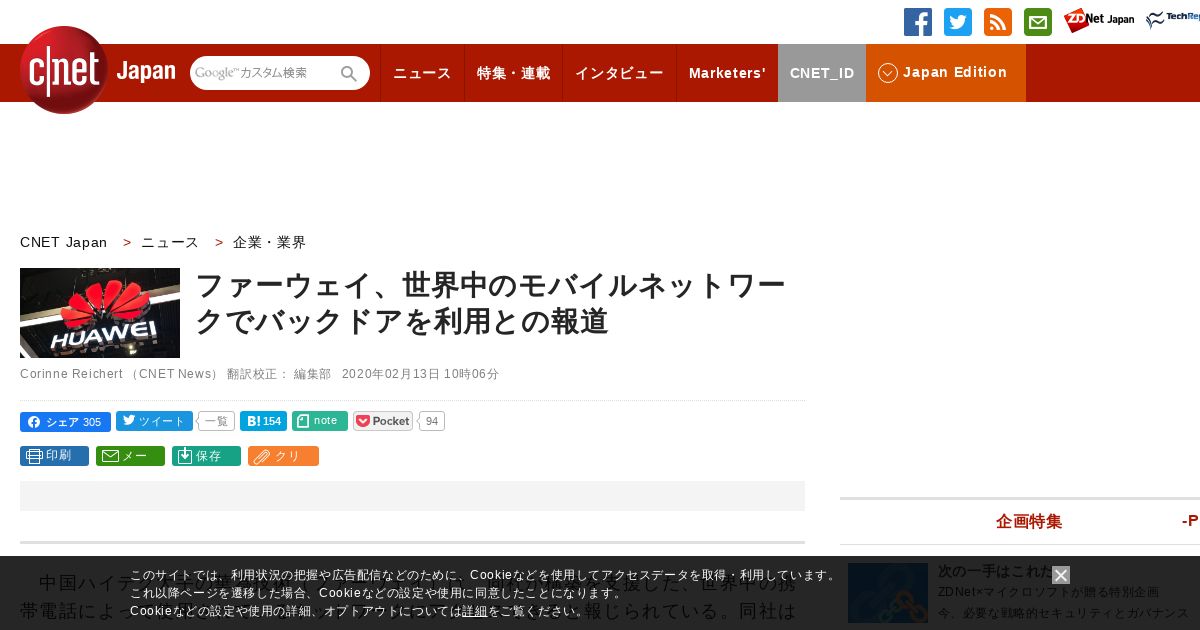
Task: Open the Twitter icon in the top bar
Action: pos(958,22)
